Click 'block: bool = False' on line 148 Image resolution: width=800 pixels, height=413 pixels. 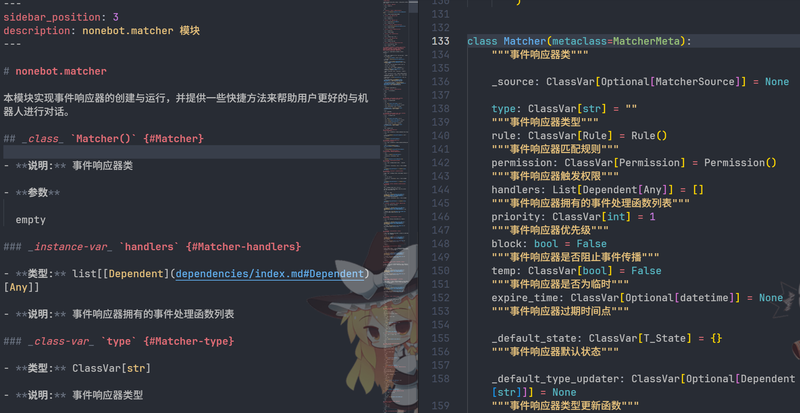(549, 244)
